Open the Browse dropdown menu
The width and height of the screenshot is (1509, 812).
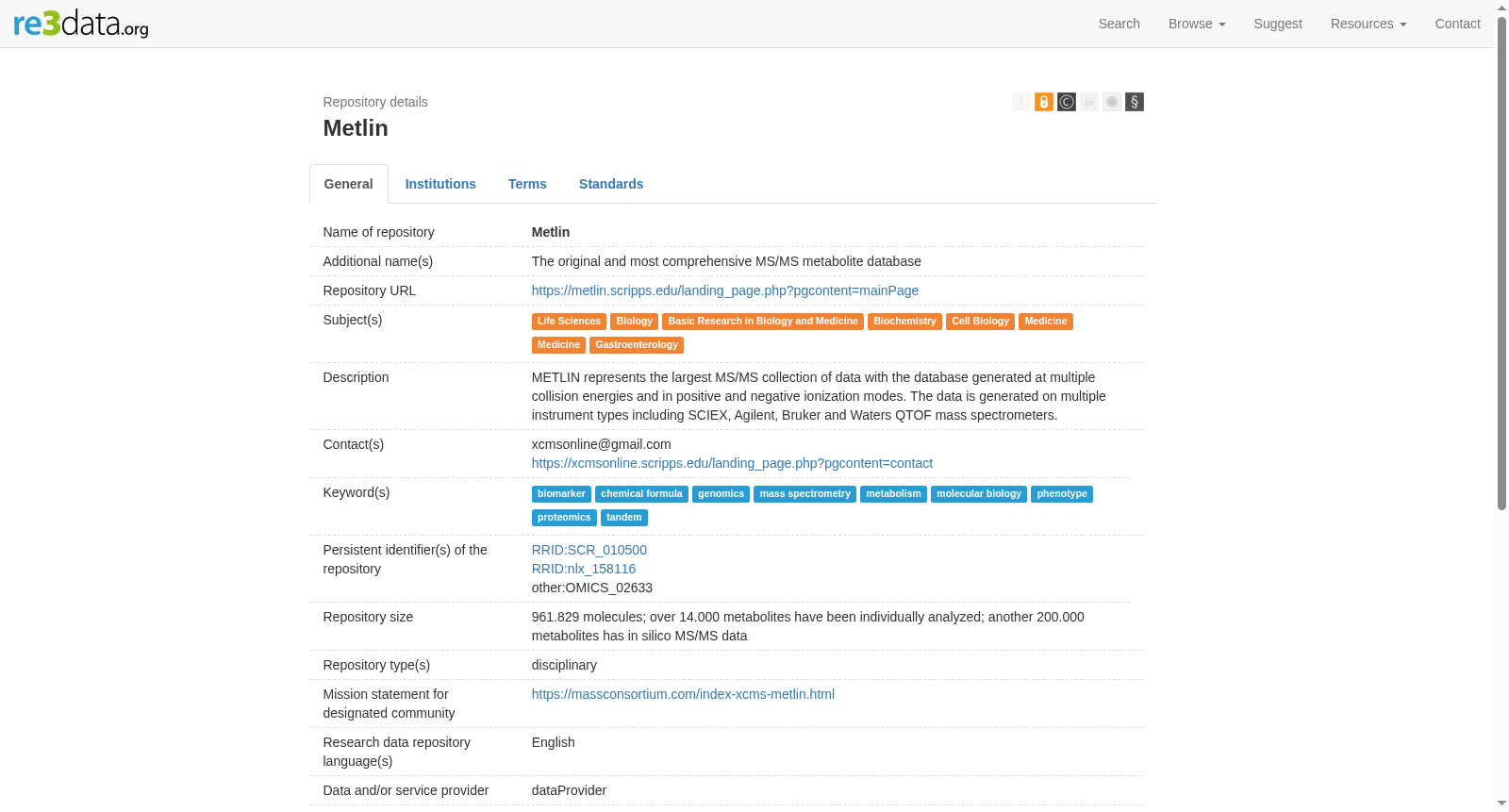(1197, 24)
